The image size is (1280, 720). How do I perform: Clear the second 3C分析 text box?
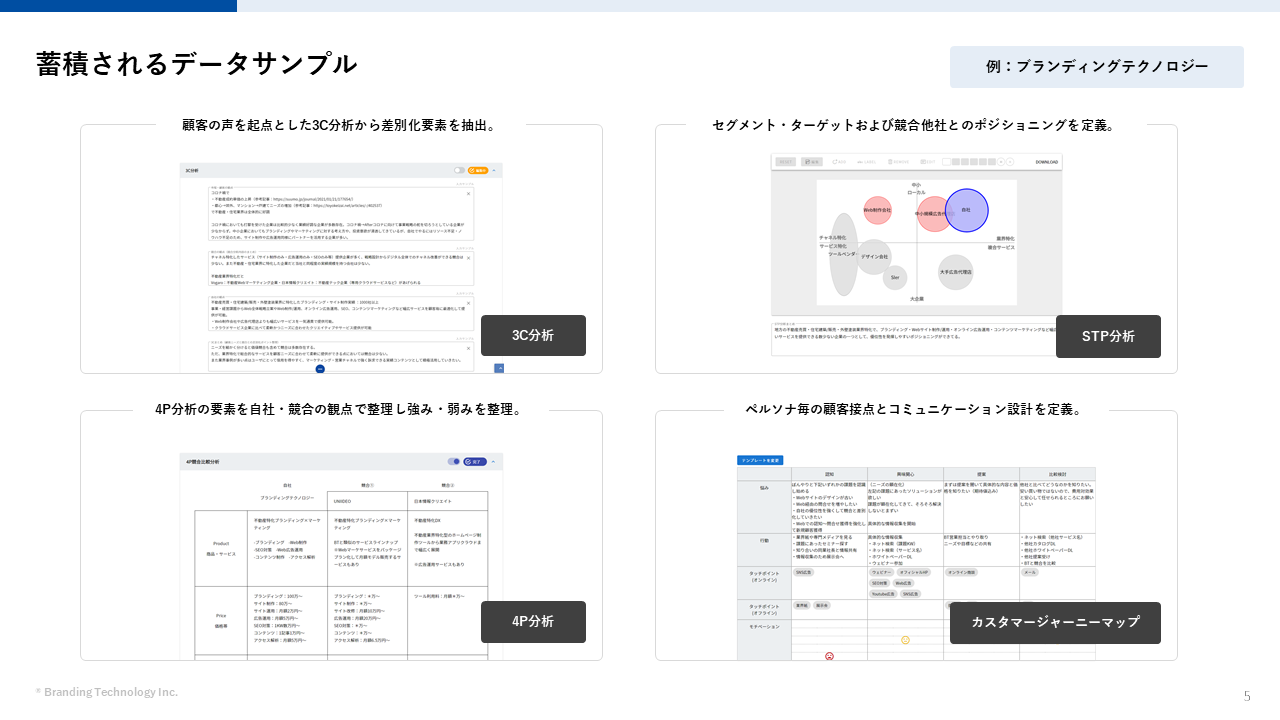click(468, 257)
